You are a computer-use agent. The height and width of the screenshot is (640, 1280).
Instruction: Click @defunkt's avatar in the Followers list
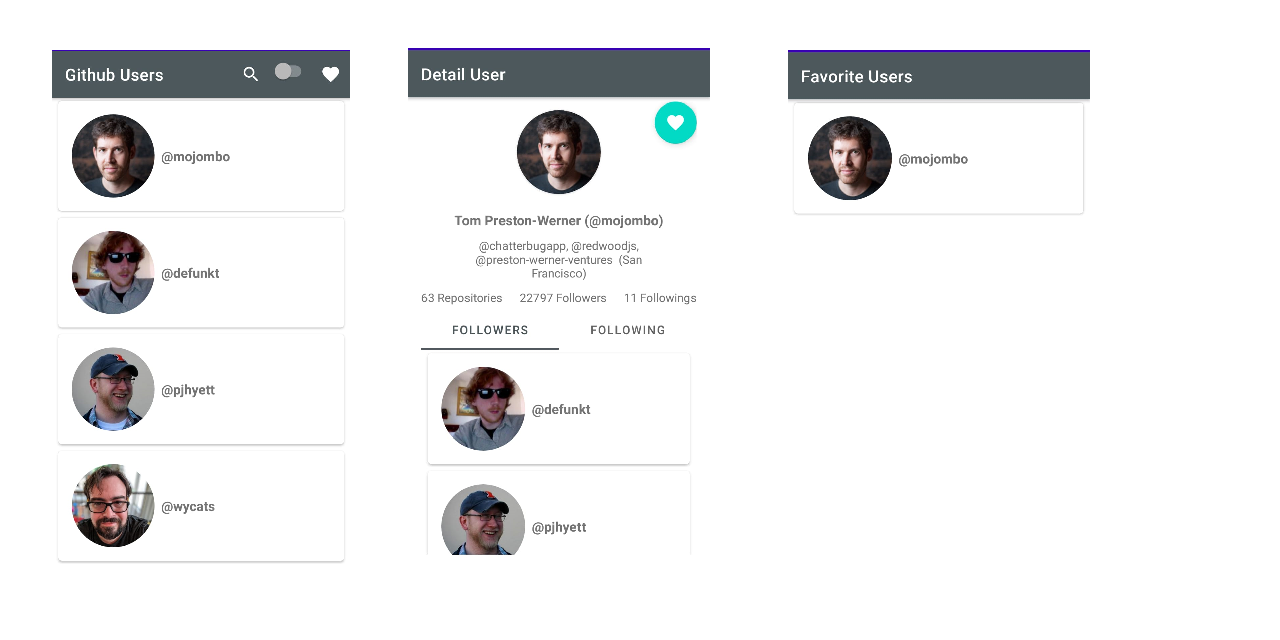483,409
